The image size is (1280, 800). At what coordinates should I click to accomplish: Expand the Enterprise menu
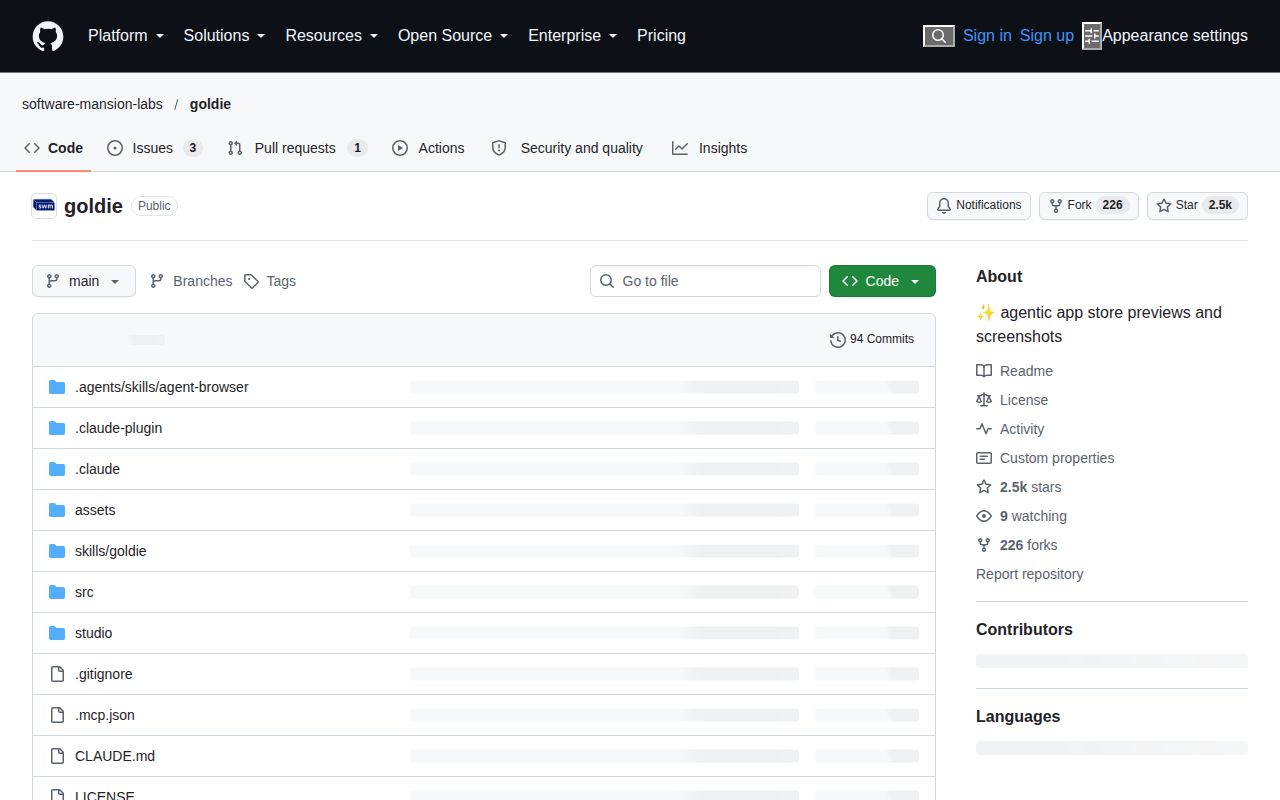coord(573,36)
